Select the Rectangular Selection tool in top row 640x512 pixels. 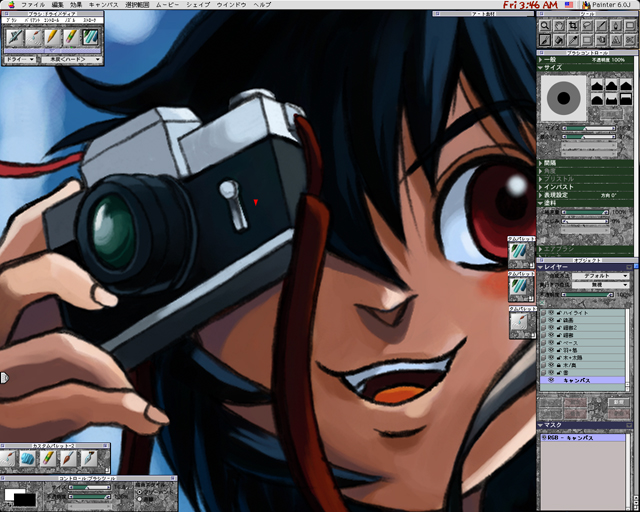click(630, 26)
